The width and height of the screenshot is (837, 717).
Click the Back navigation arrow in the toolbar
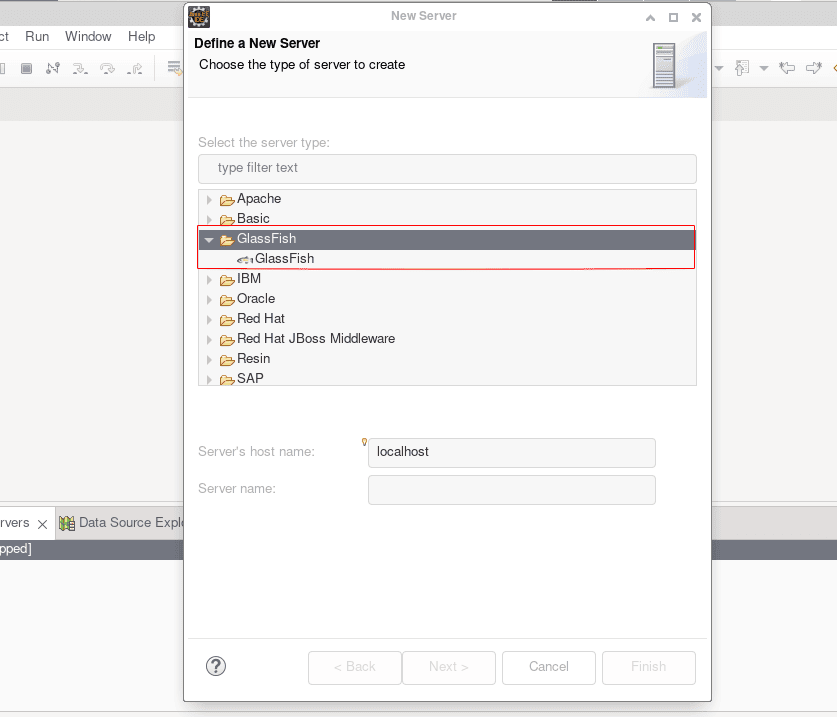[787, 68]
